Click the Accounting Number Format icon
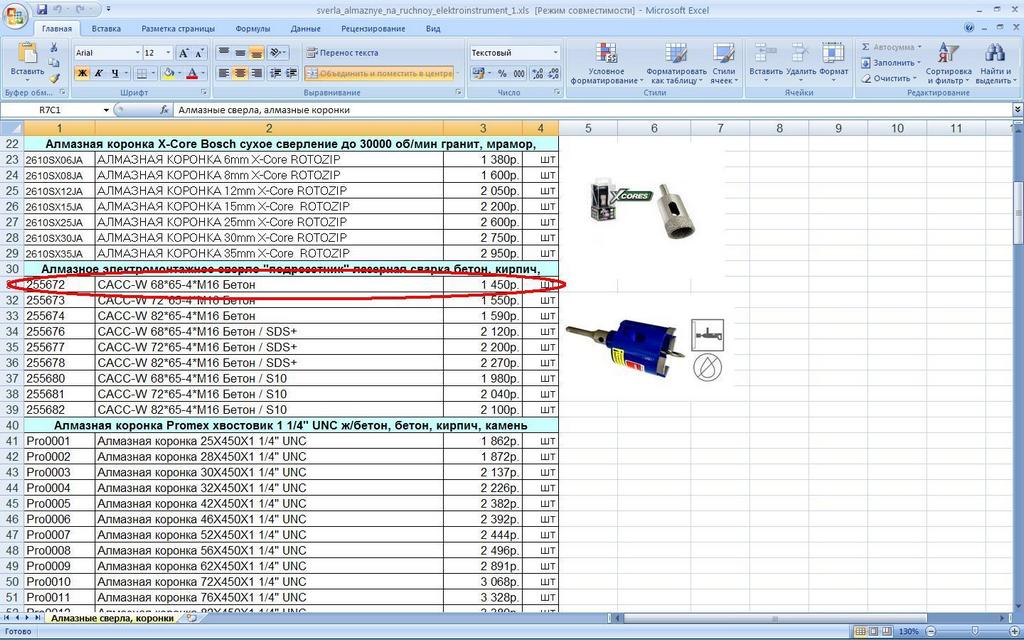 (x=481, y=73)
